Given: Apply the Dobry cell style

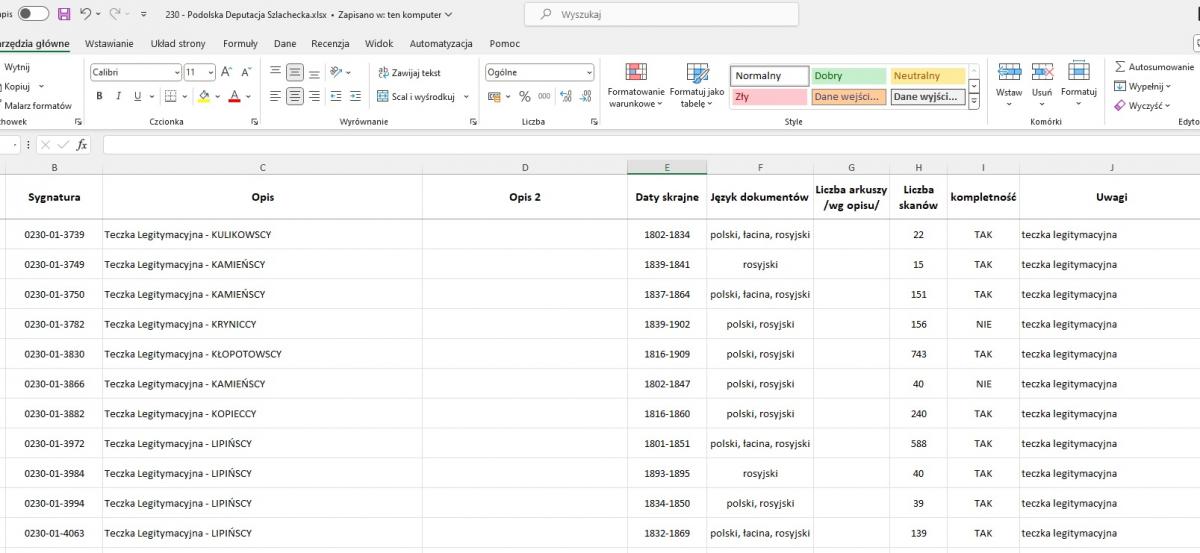Looking at the screenshot, I should (848, 76).
